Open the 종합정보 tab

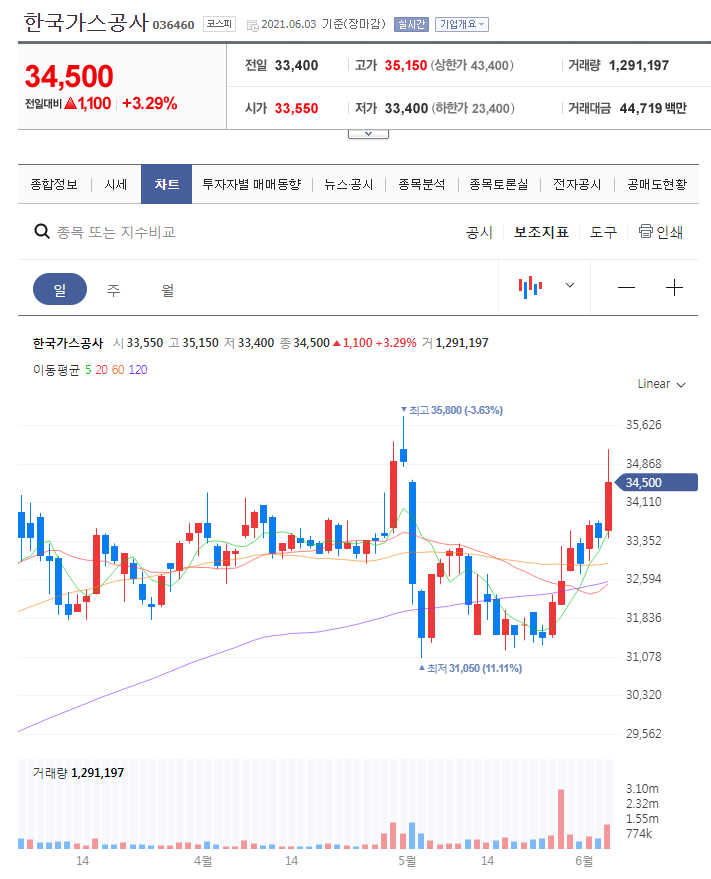click(54, 184)
